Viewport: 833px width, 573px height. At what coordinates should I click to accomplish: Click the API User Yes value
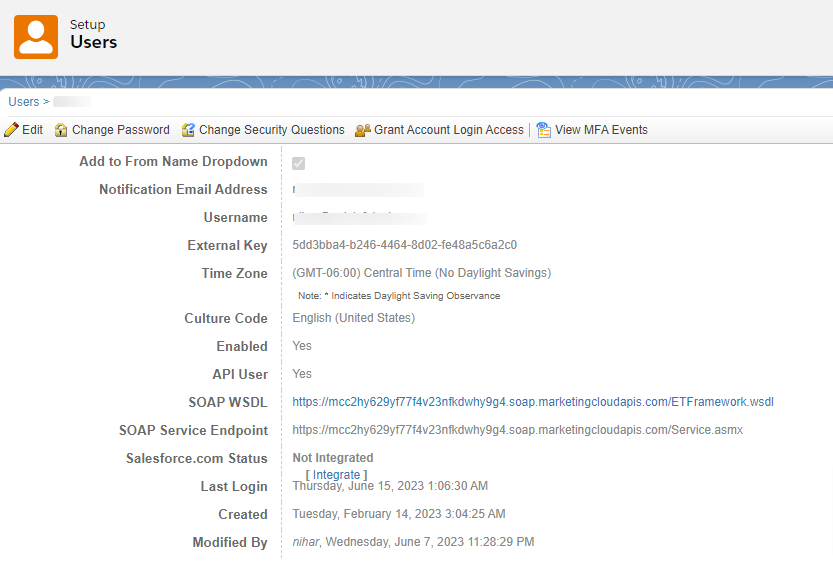tap(302, 374)
